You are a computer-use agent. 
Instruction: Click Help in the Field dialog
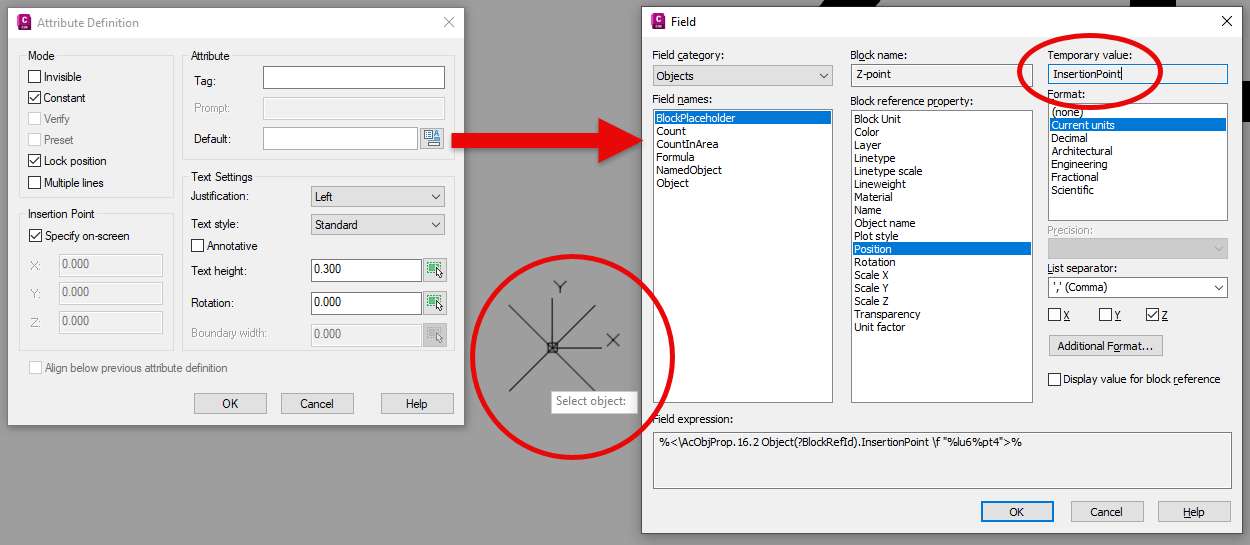pos(1194,512)
